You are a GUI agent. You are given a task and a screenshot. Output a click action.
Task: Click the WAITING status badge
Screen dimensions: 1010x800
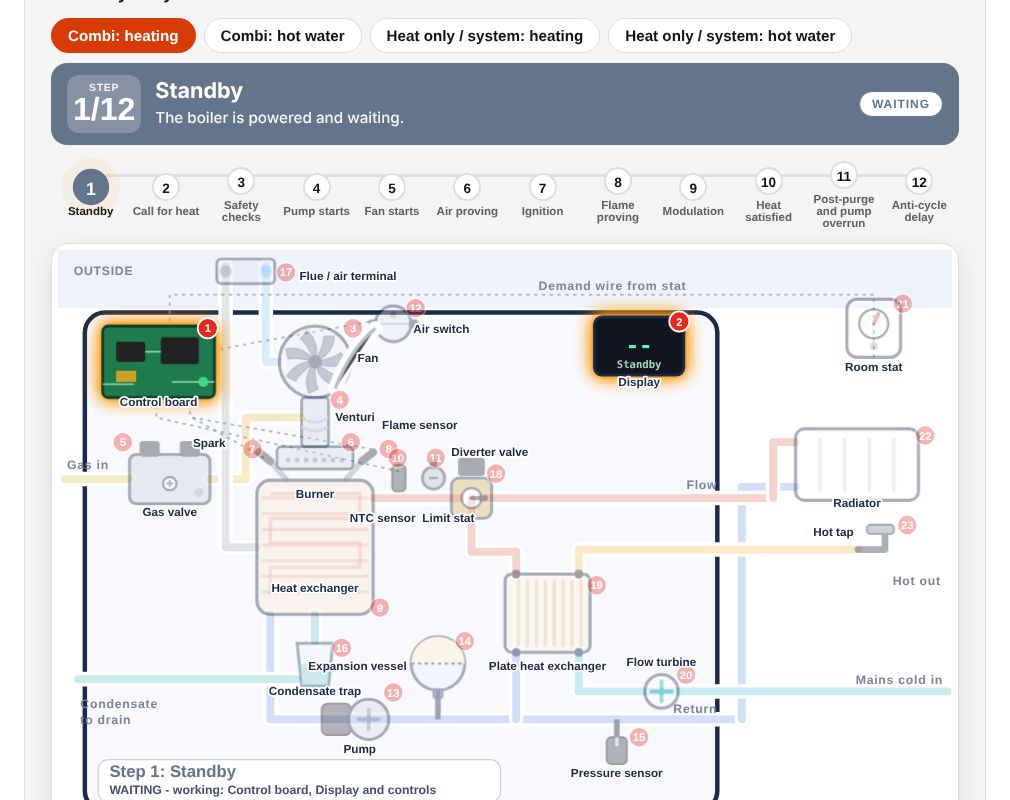point(900,104)
